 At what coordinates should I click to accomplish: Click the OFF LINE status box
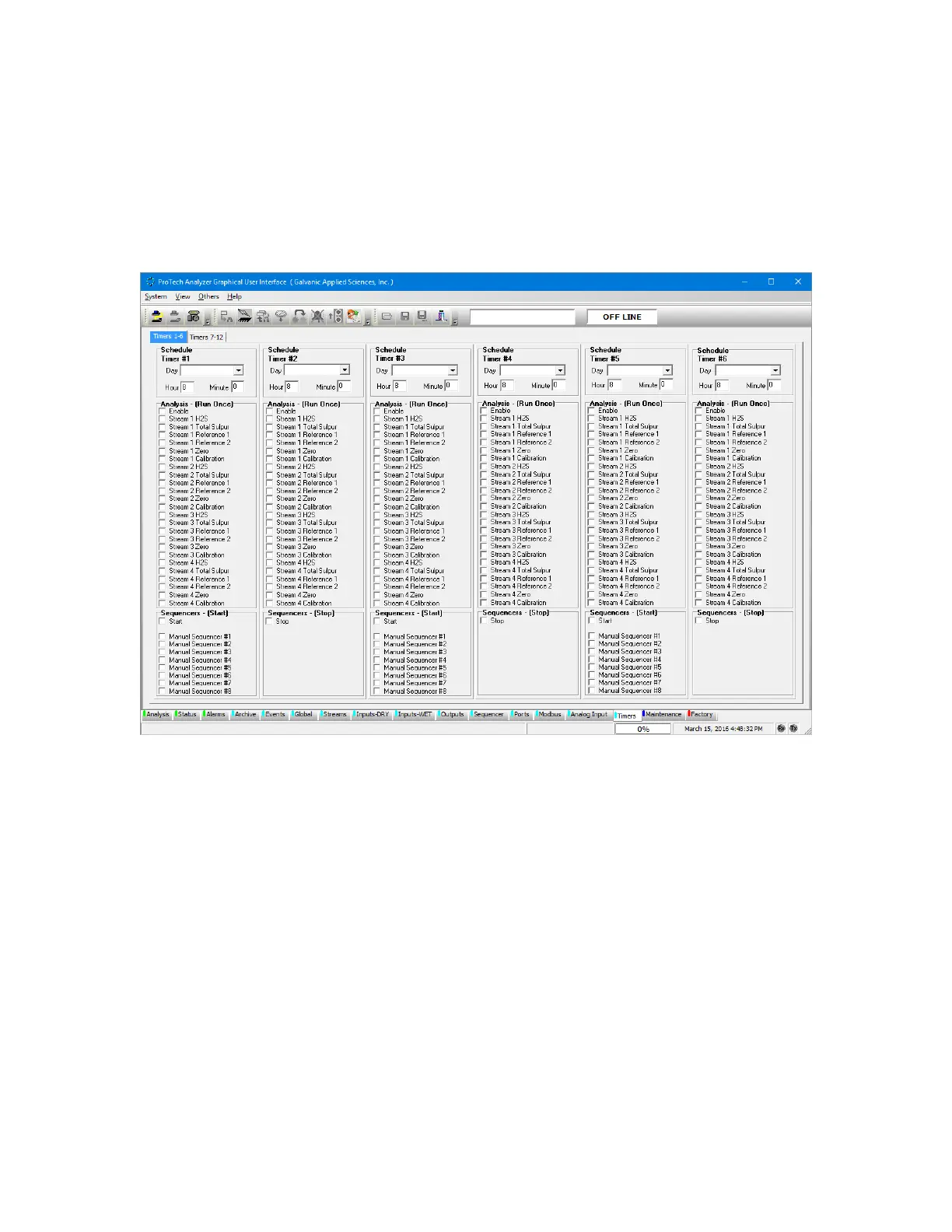621,317
